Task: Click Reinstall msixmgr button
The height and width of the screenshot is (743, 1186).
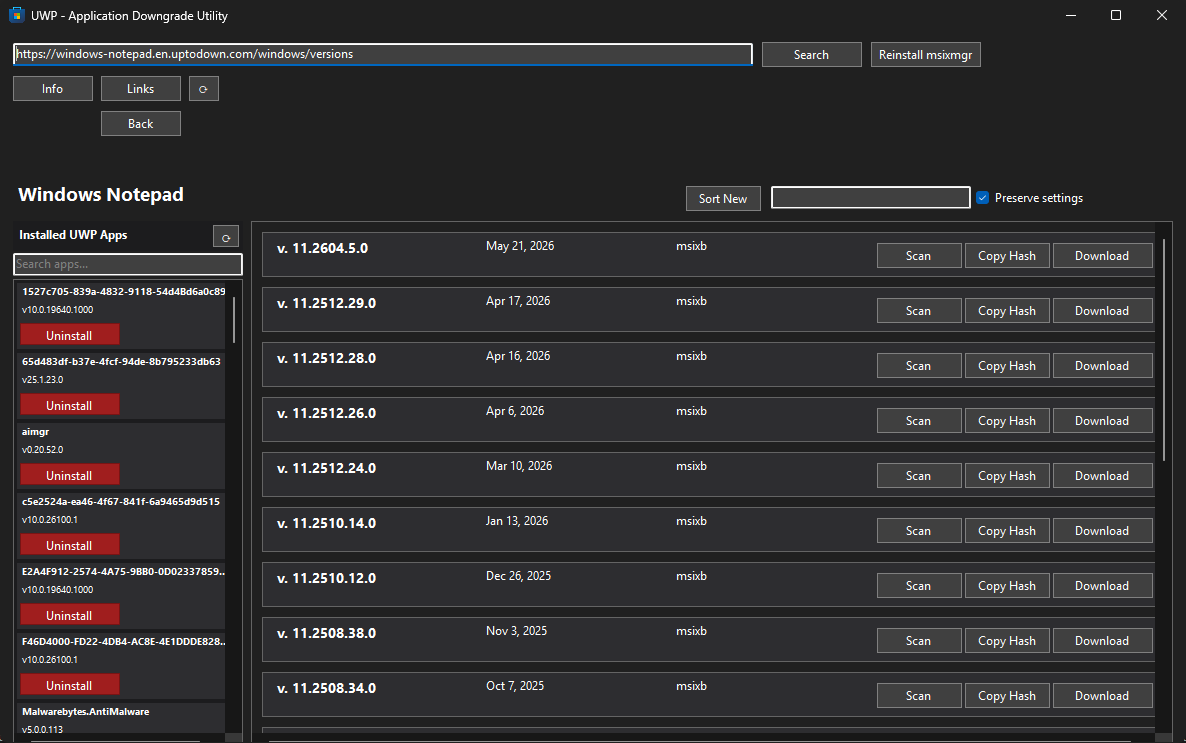Action: tap(925, 54)
